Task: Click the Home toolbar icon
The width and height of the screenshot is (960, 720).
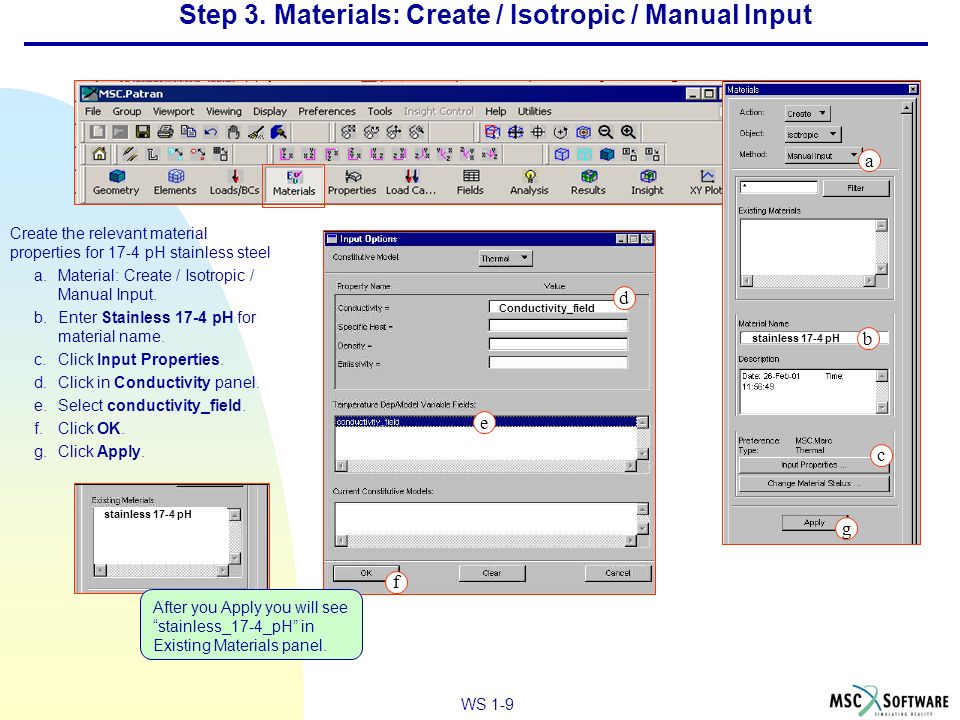Action: pos(99,154)
